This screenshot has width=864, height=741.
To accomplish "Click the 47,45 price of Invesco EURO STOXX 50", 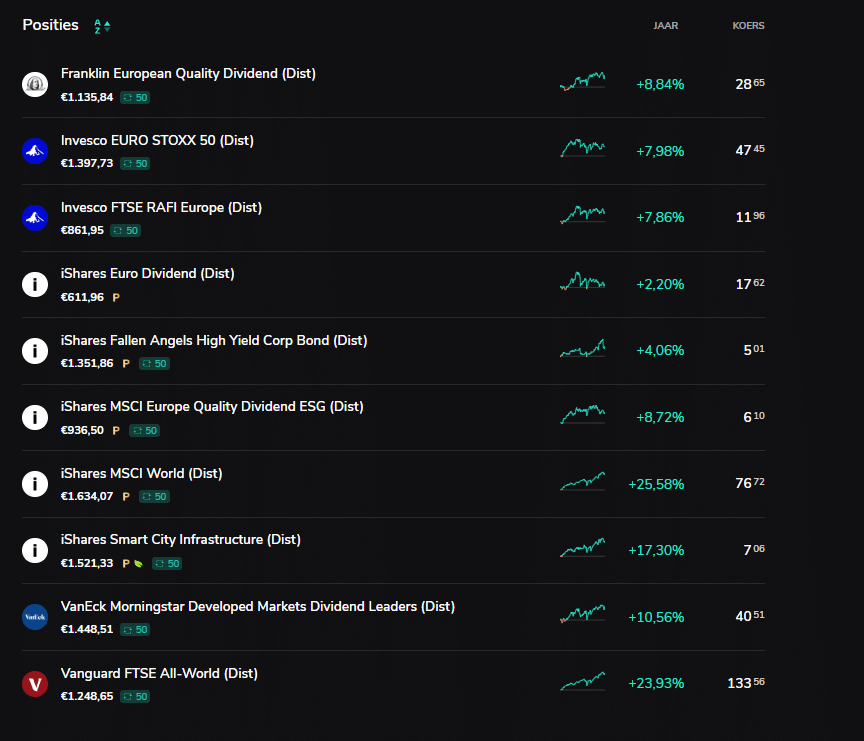I will coord(750,150).
